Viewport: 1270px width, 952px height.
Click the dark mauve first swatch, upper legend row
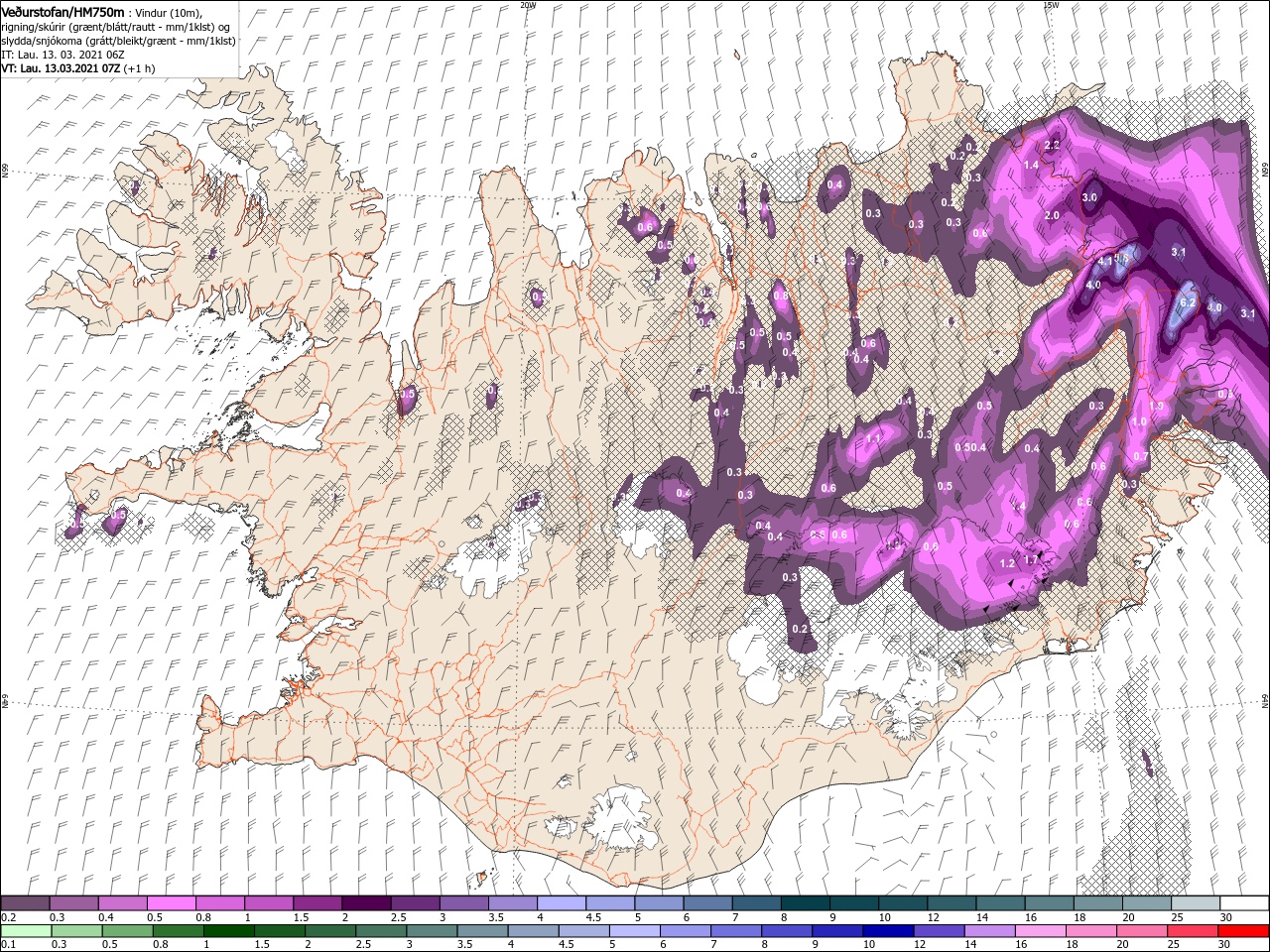[25, 903]
